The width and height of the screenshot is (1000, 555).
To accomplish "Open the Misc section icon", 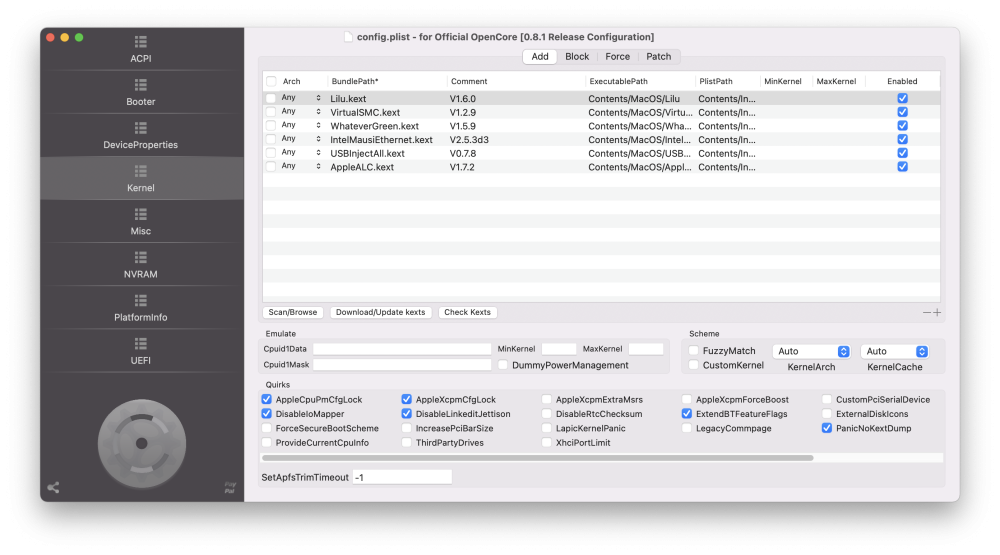I will 141,214.
